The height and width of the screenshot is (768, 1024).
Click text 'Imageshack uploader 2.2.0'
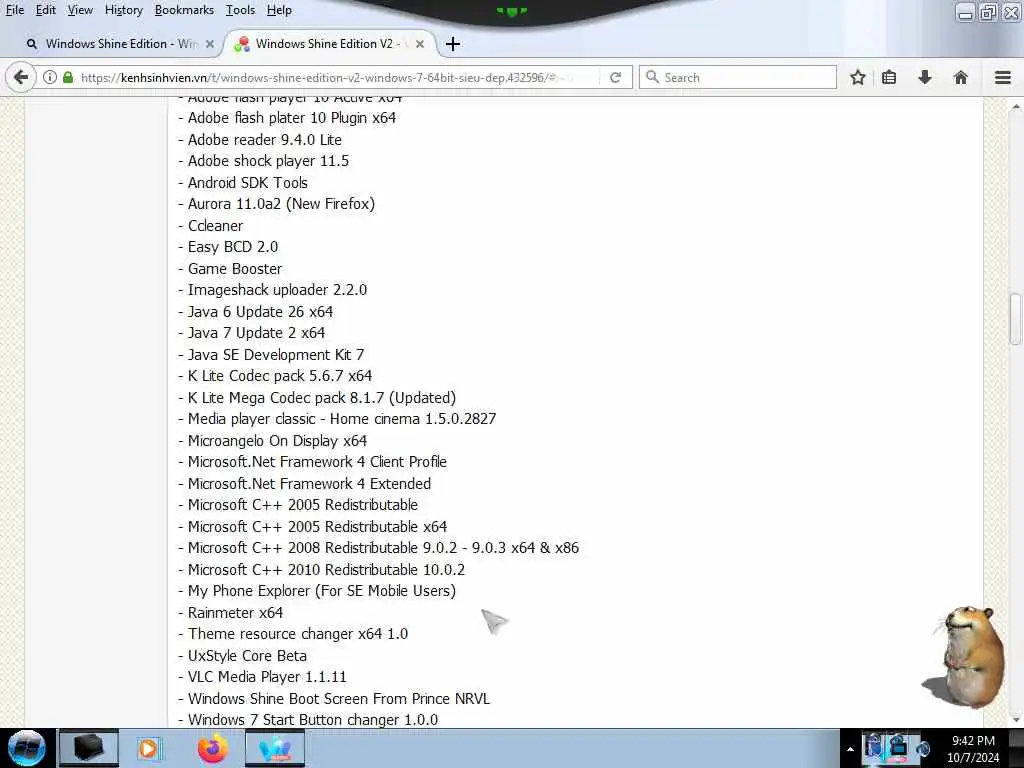pos(277,290)
